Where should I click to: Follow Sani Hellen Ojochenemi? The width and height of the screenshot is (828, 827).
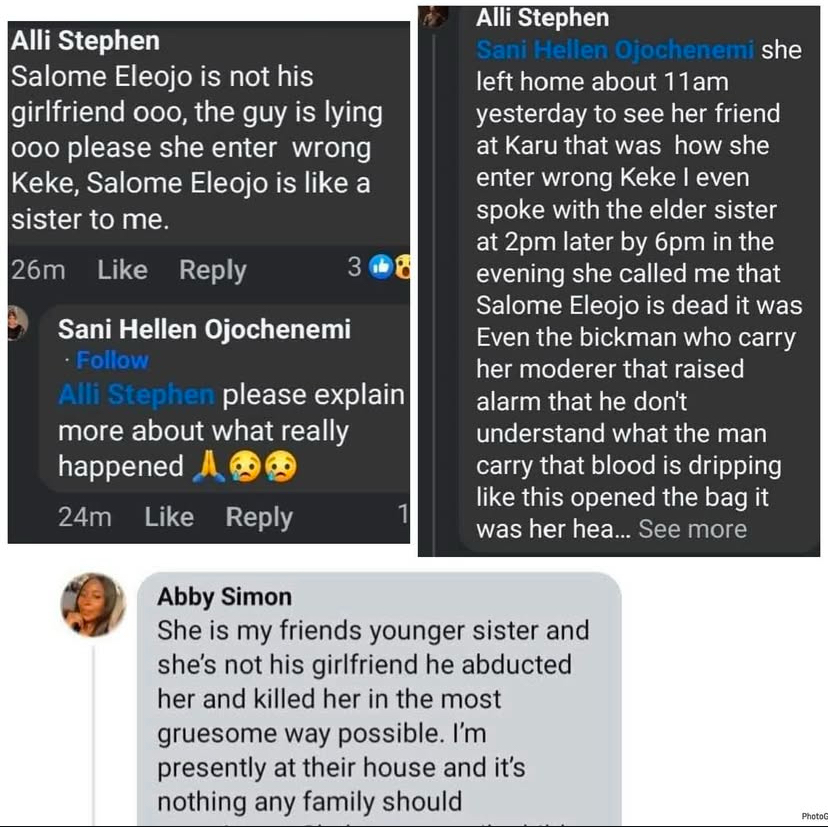pos(112,360)
